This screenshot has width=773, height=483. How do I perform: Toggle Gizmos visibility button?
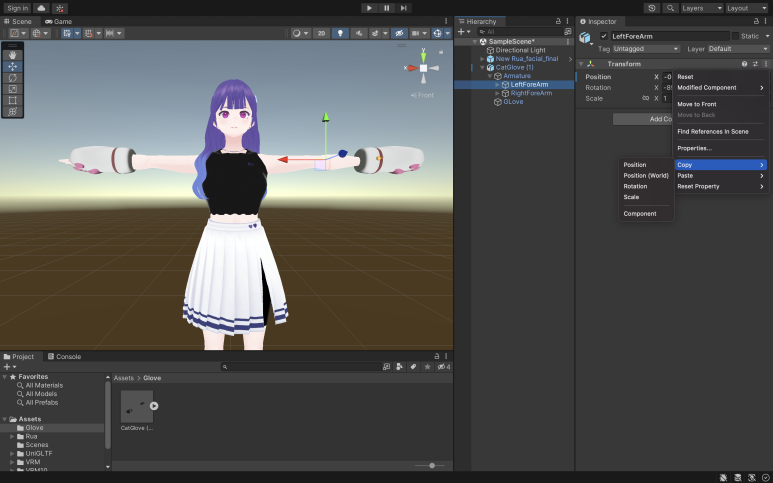point(437,33)
